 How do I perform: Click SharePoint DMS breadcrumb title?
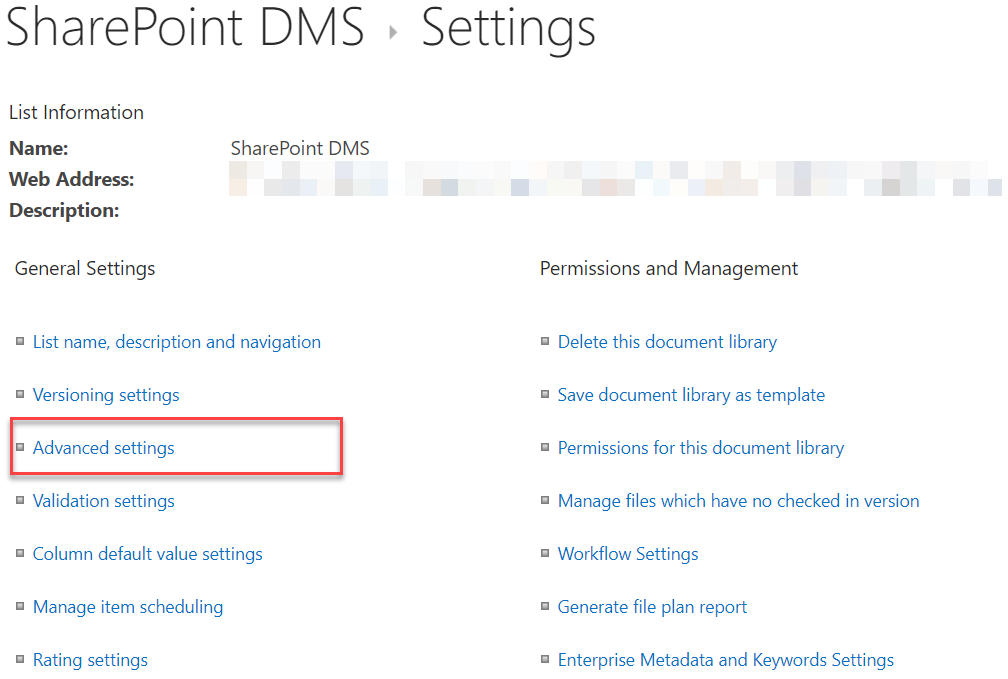click(x=185, y=27)
